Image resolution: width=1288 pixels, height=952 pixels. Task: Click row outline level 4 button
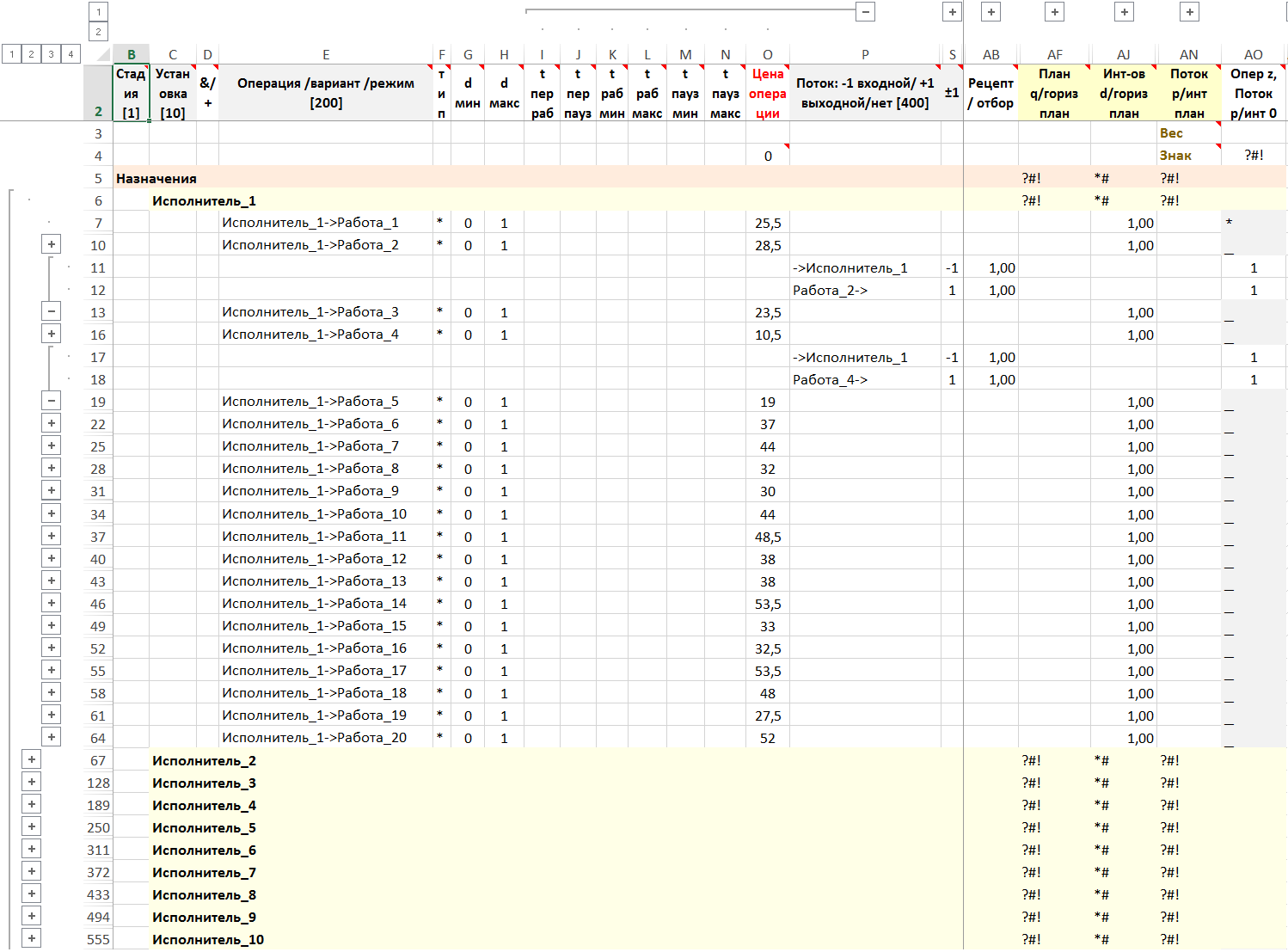tap(71, 54)
